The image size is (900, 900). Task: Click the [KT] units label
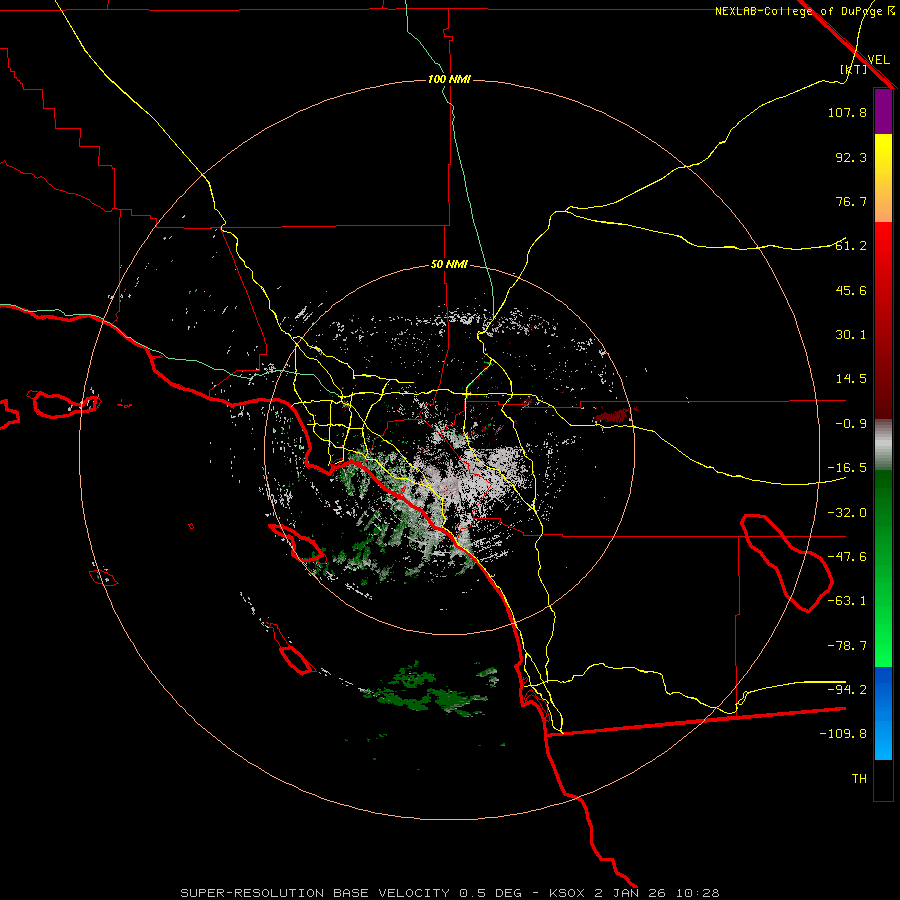coord(853,69)
